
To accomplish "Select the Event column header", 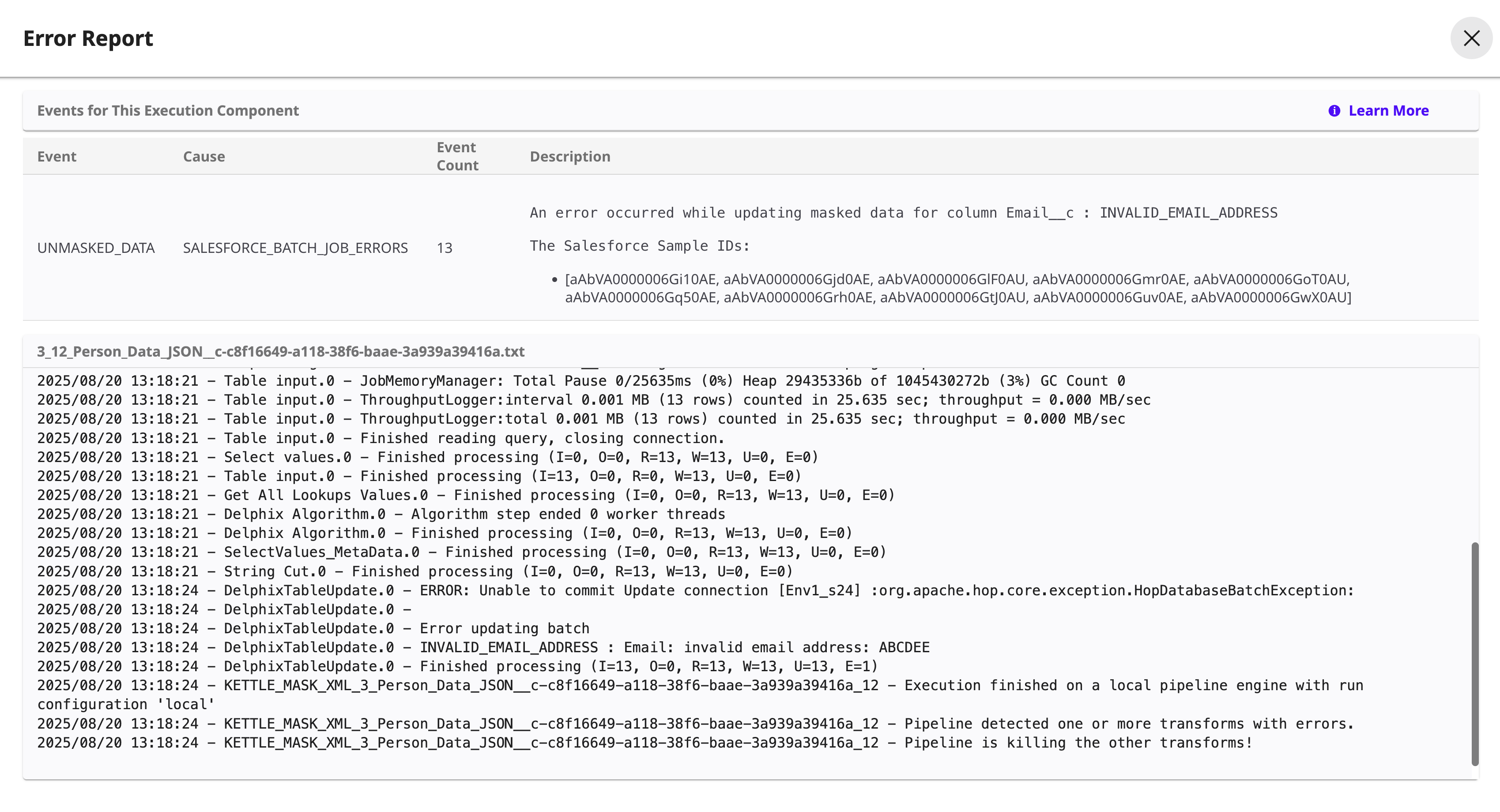I will (57, 156).
